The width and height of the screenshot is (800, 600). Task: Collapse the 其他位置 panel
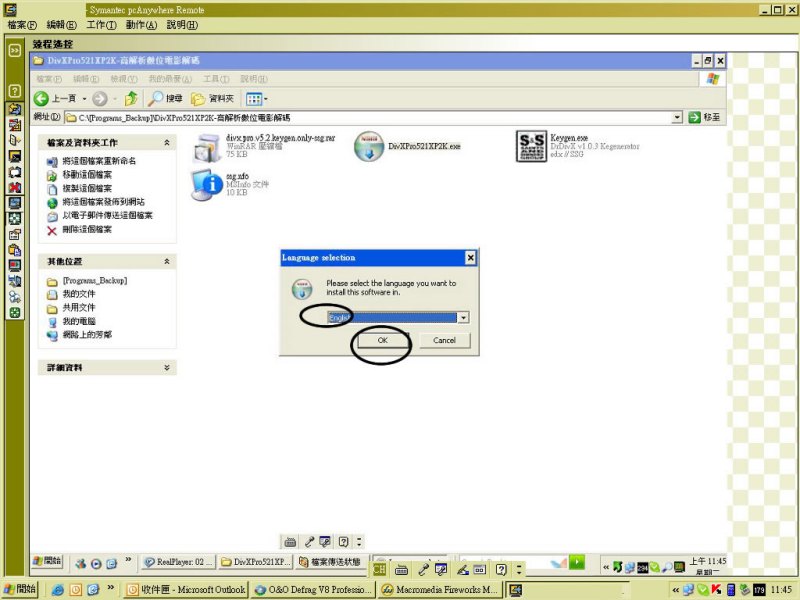point(167,261)
